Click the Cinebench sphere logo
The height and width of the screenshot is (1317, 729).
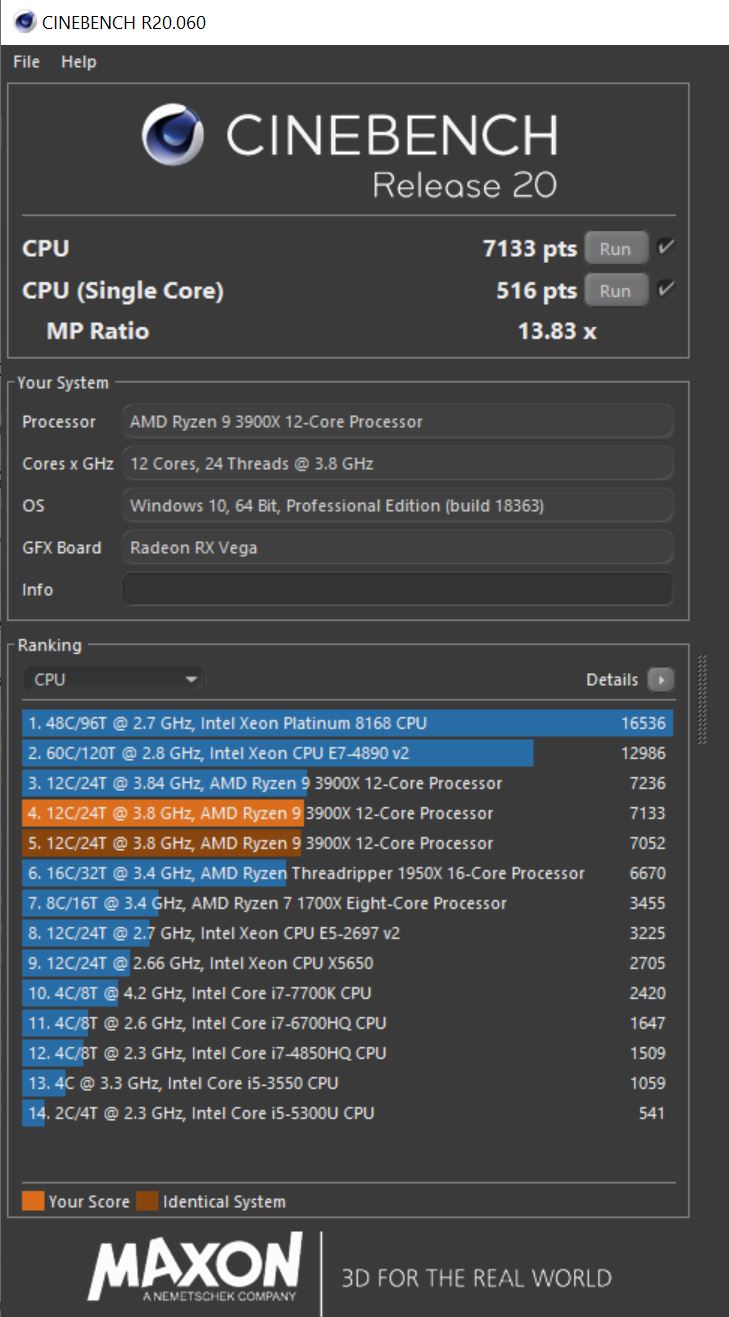coord(174,136)
